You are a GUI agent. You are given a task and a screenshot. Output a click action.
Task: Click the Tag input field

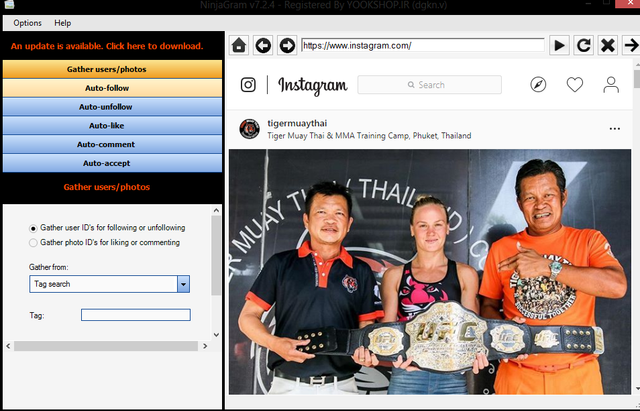(136, 315)
